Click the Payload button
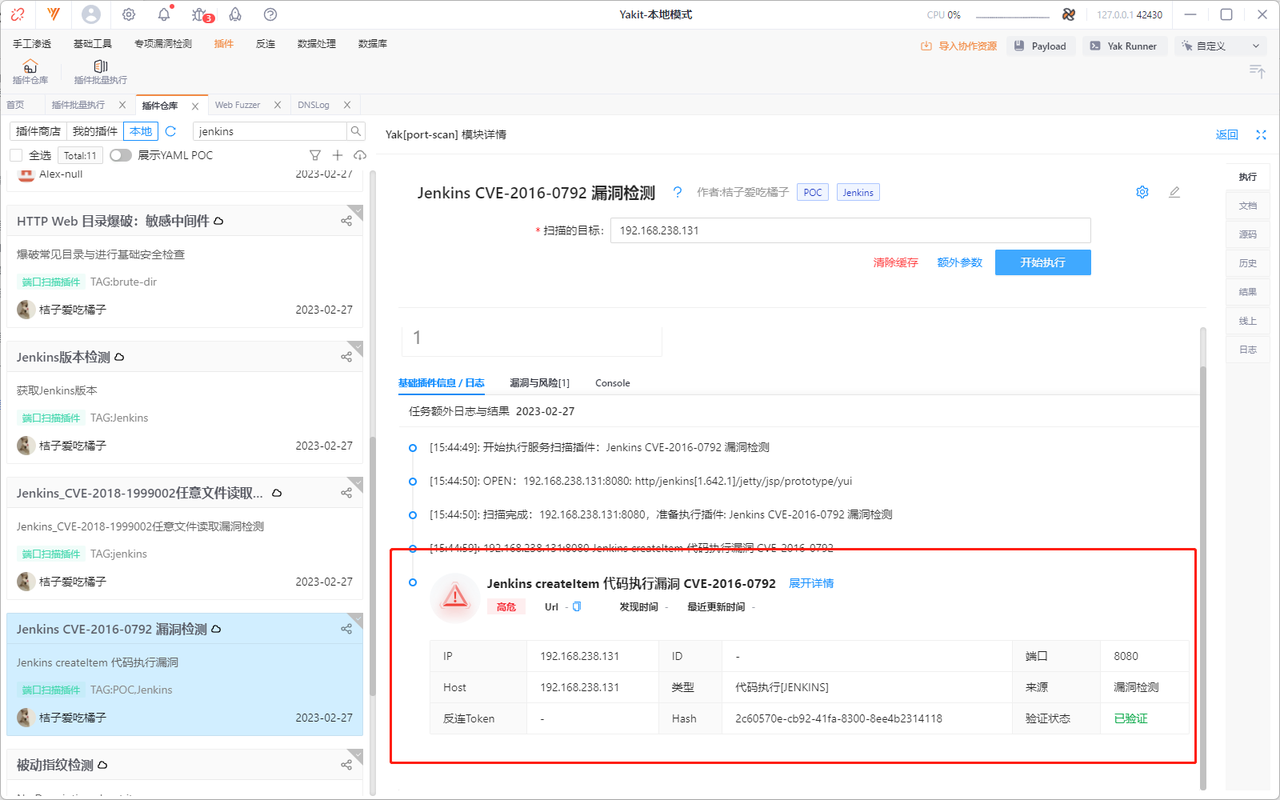This screenshot has height=800, width=1280. click(1041, 46)
